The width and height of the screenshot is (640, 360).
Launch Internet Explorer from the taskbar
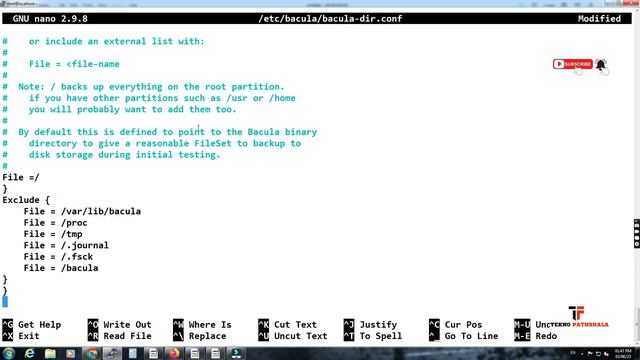(x=29, y=353)
